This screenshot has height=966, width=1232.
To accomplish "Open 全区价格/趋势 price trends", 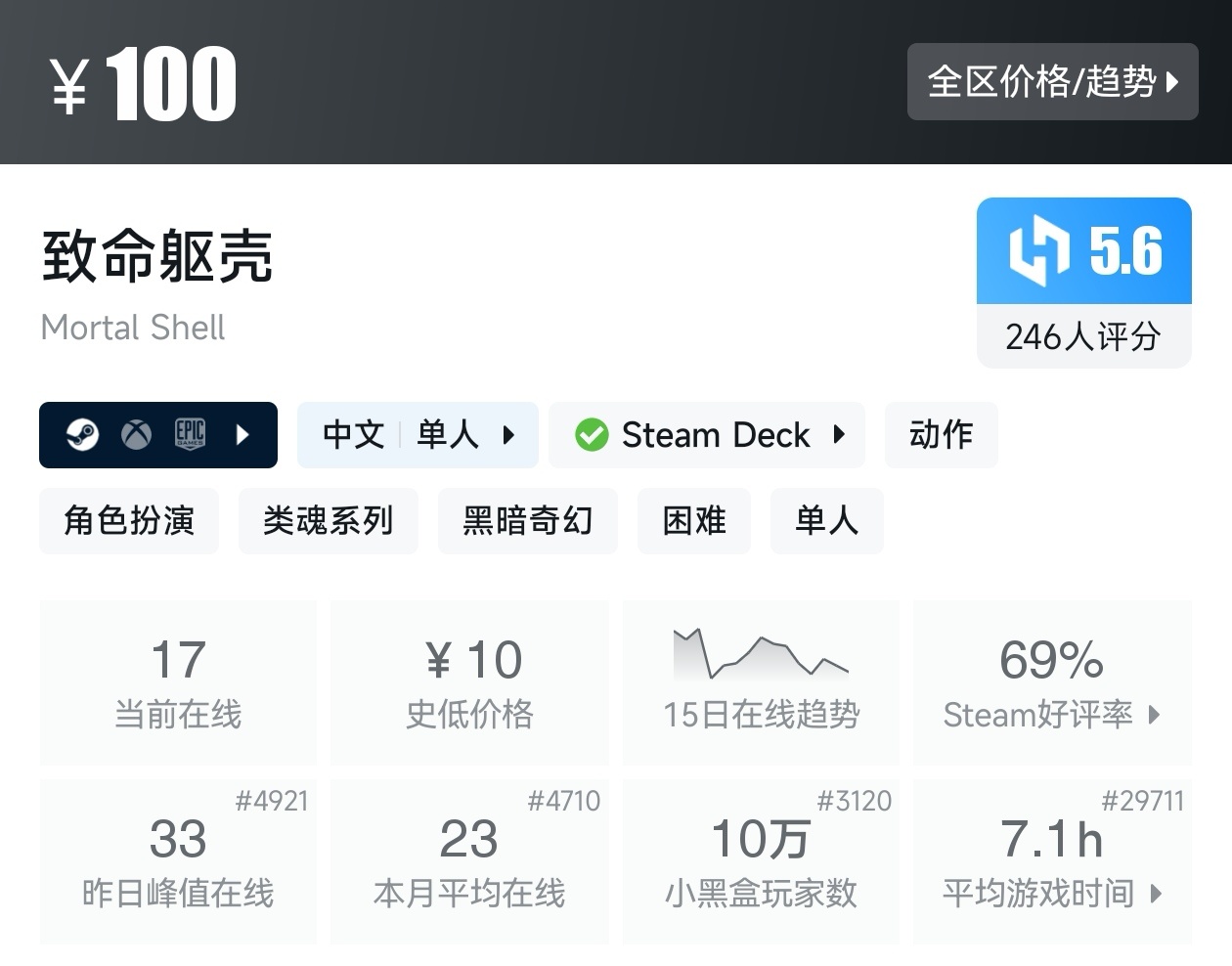I will coord(1052,82).
